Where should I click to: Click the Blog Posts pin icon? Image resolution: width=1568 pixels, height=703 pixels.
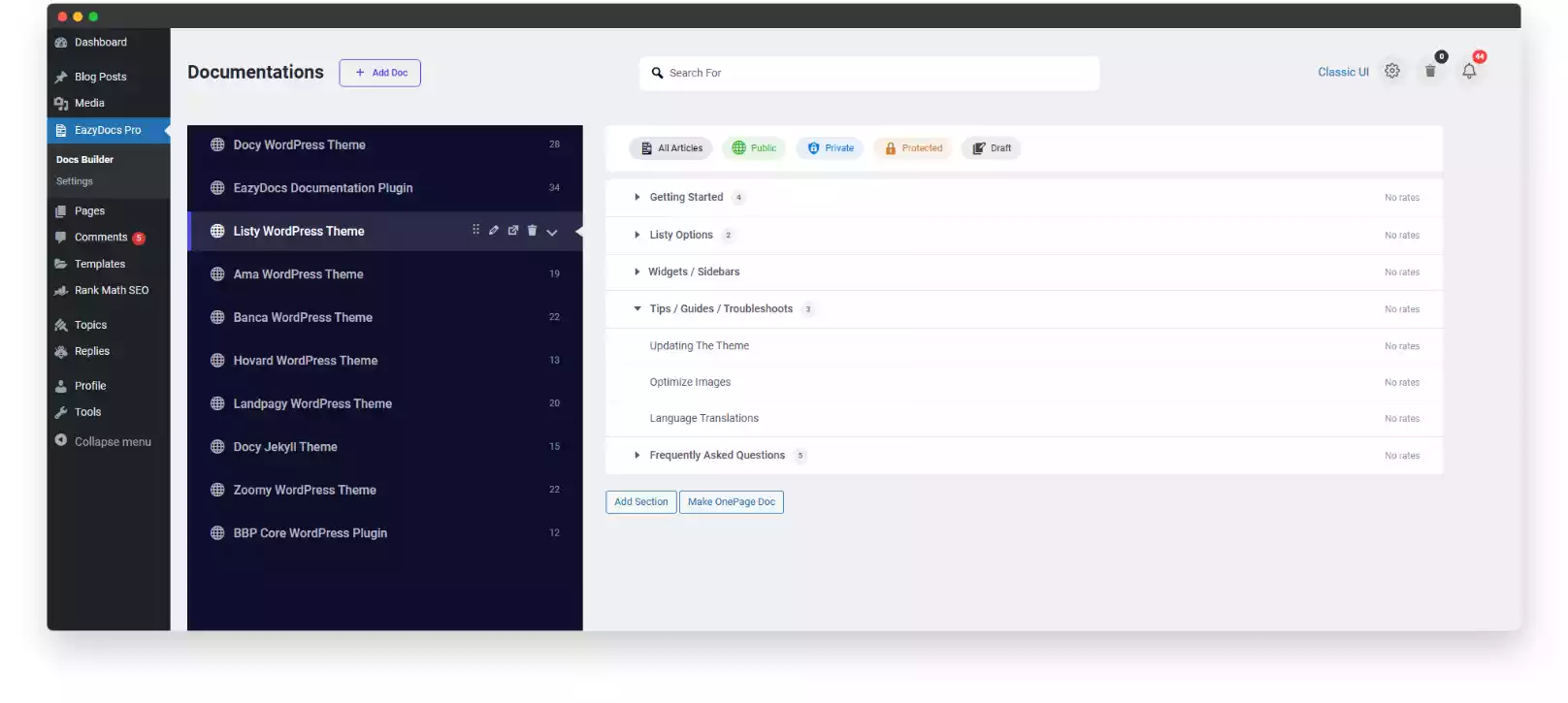click(61, 77)
